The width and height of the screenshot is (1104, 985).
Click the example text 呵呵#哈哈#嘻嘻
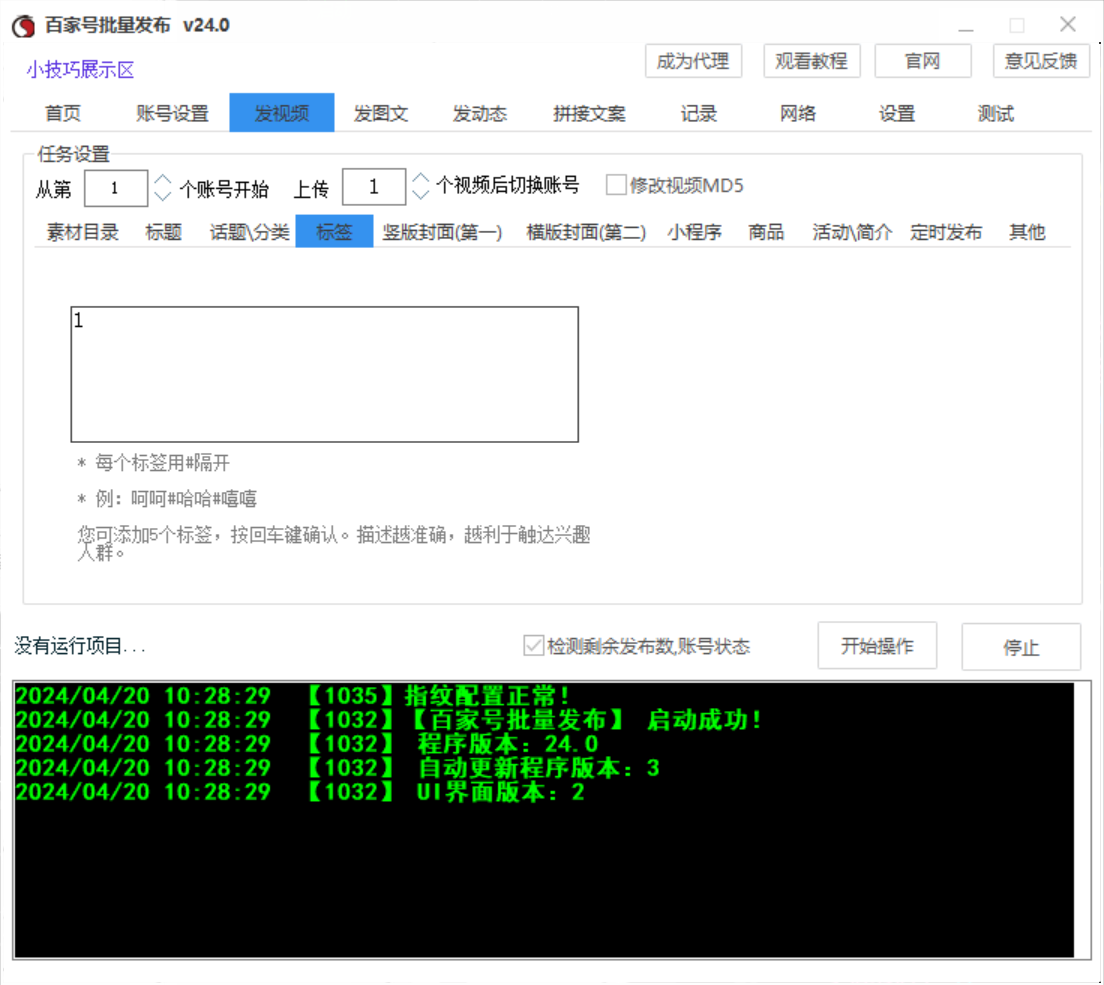coord(194,499)
